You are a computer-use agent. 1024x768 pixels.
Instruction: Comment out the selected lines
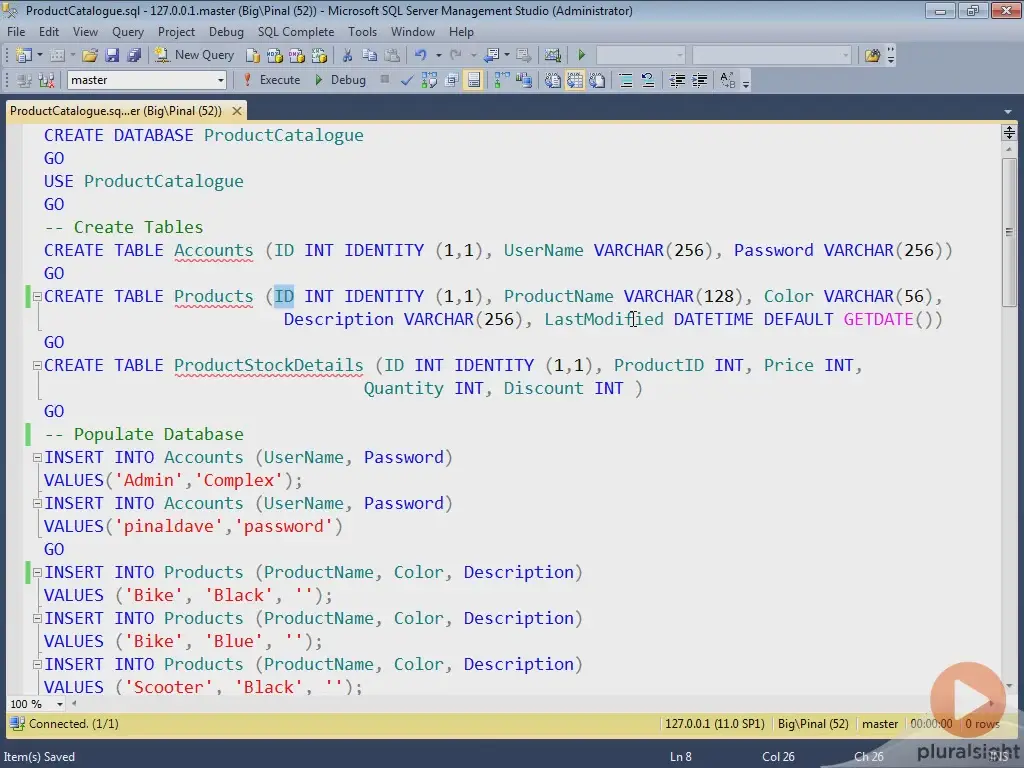[x=626, y=80]
